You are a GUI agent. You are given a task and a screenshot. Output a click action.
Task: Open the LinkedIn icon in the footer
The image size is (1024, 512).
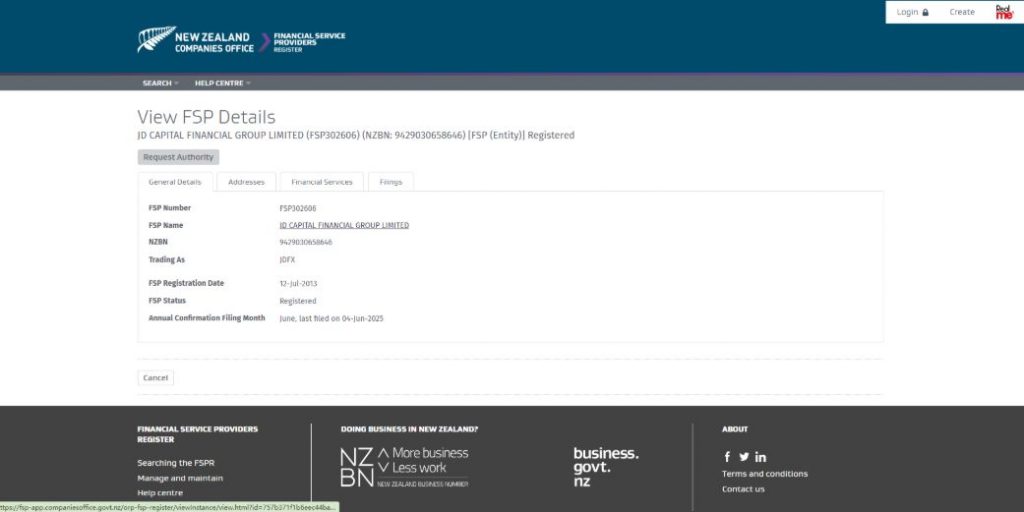coord(761,457)
